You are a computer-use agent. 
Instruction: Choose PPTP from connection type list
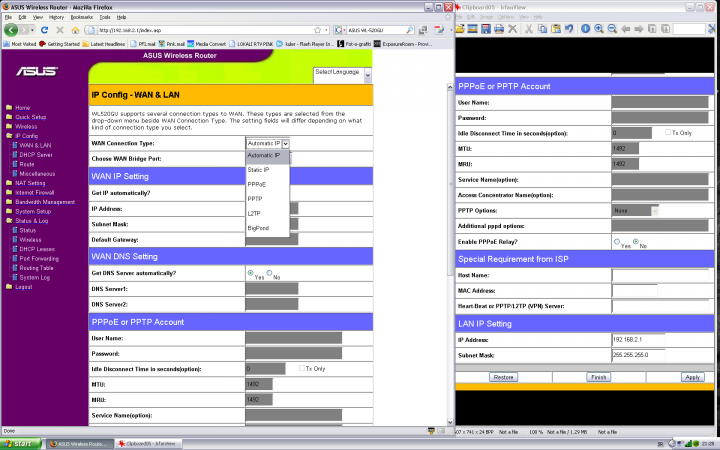coord(255,199)
